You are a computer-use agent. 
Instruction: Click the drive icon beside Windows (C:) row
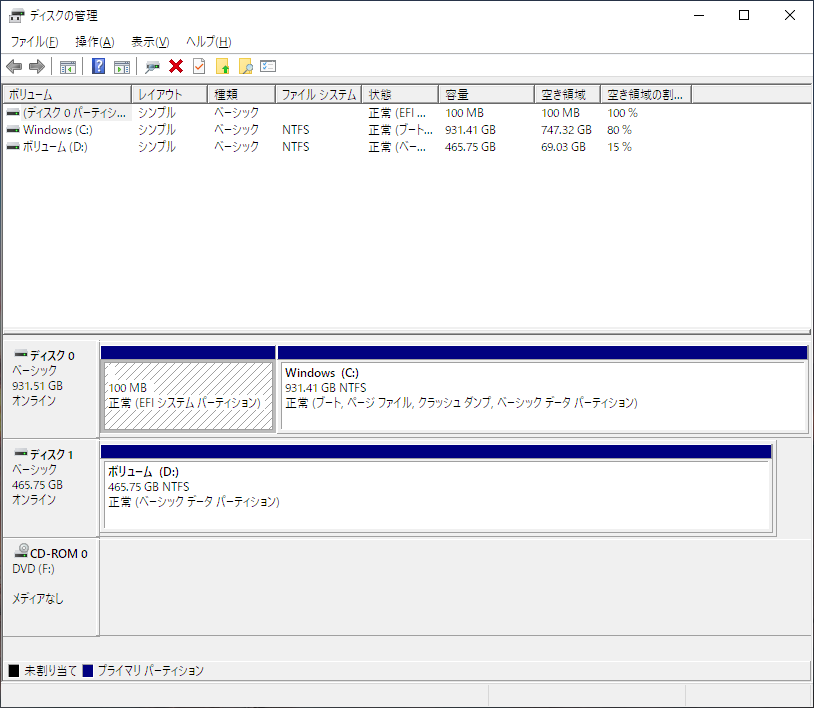click(x=13, y=130)
